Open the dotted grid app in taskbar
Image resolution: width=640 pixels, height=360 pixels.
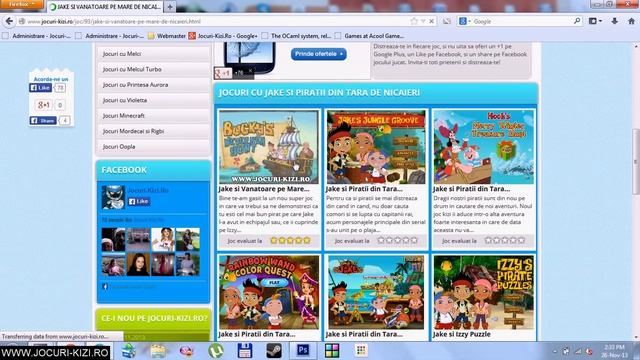click(361, 351)
